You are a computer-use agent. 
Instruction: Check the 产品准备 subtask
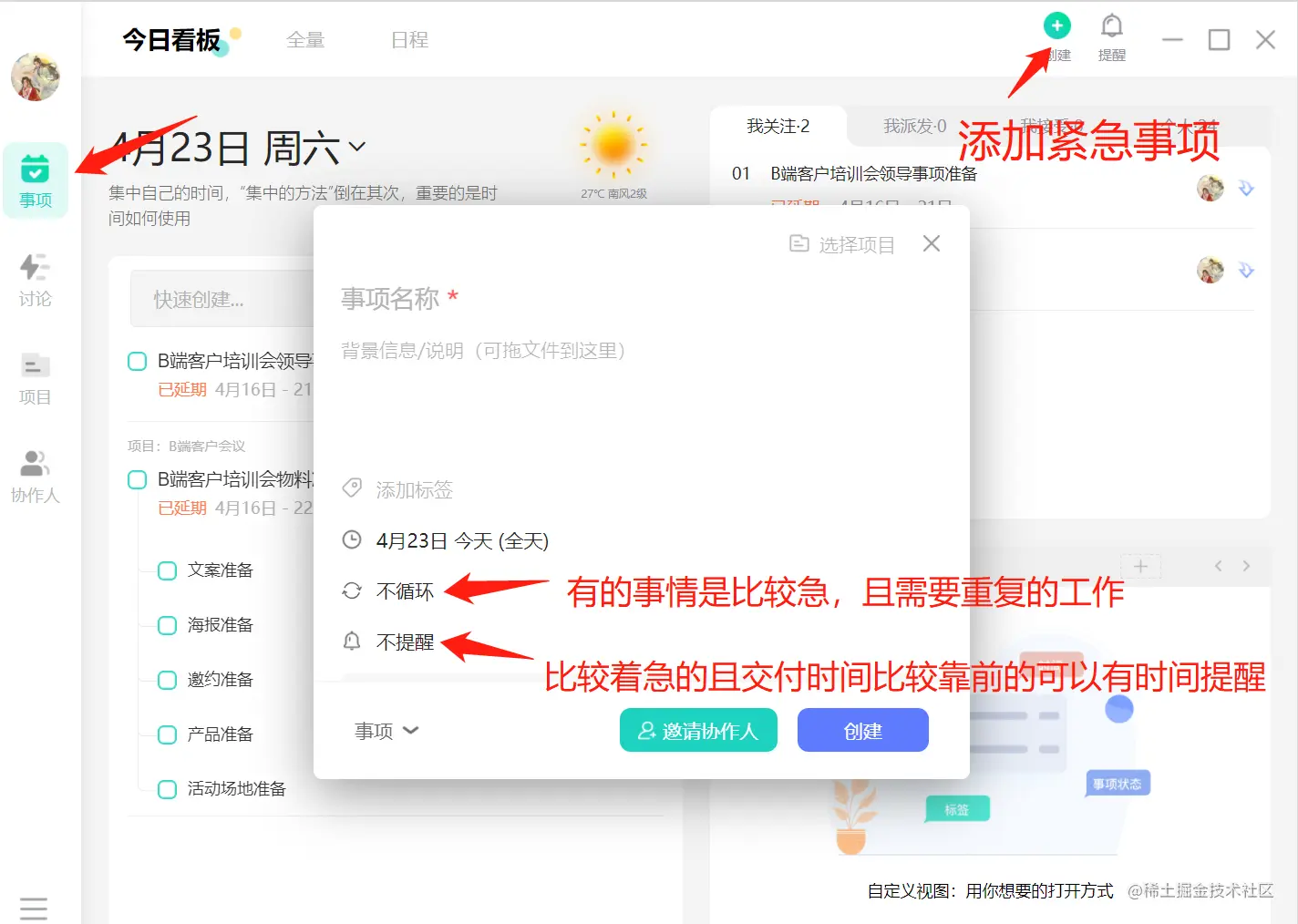click(x=168, y=734)
